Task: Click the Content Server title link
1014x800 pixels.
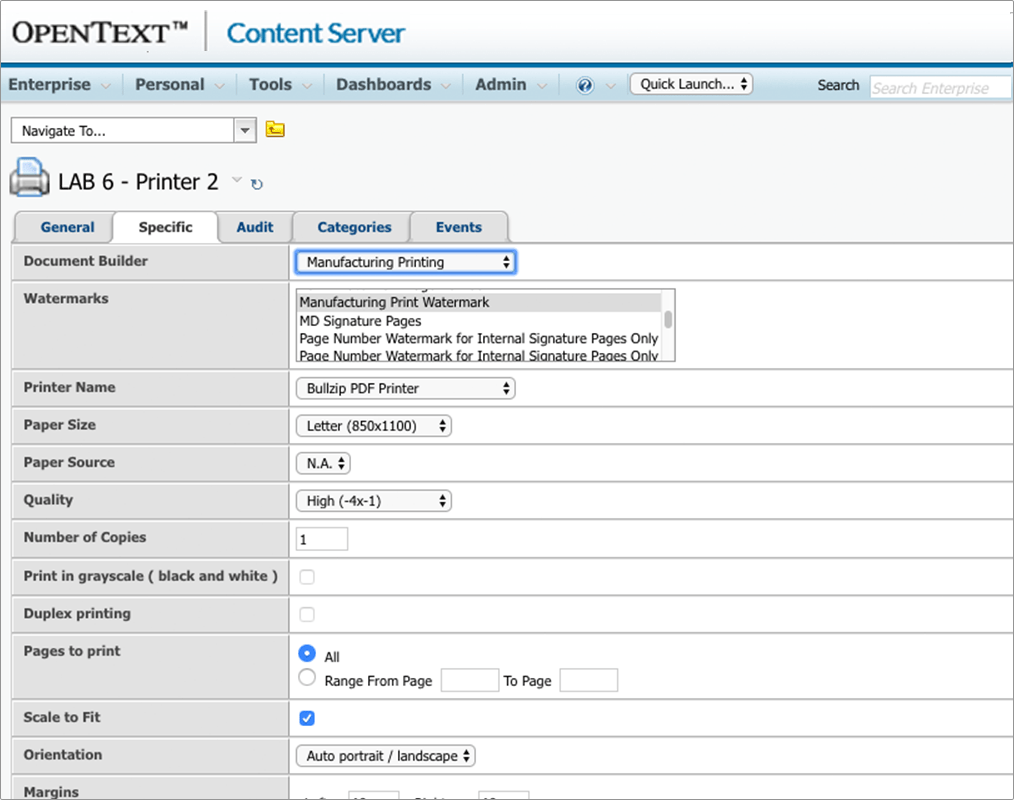Action: click(316, 34)
